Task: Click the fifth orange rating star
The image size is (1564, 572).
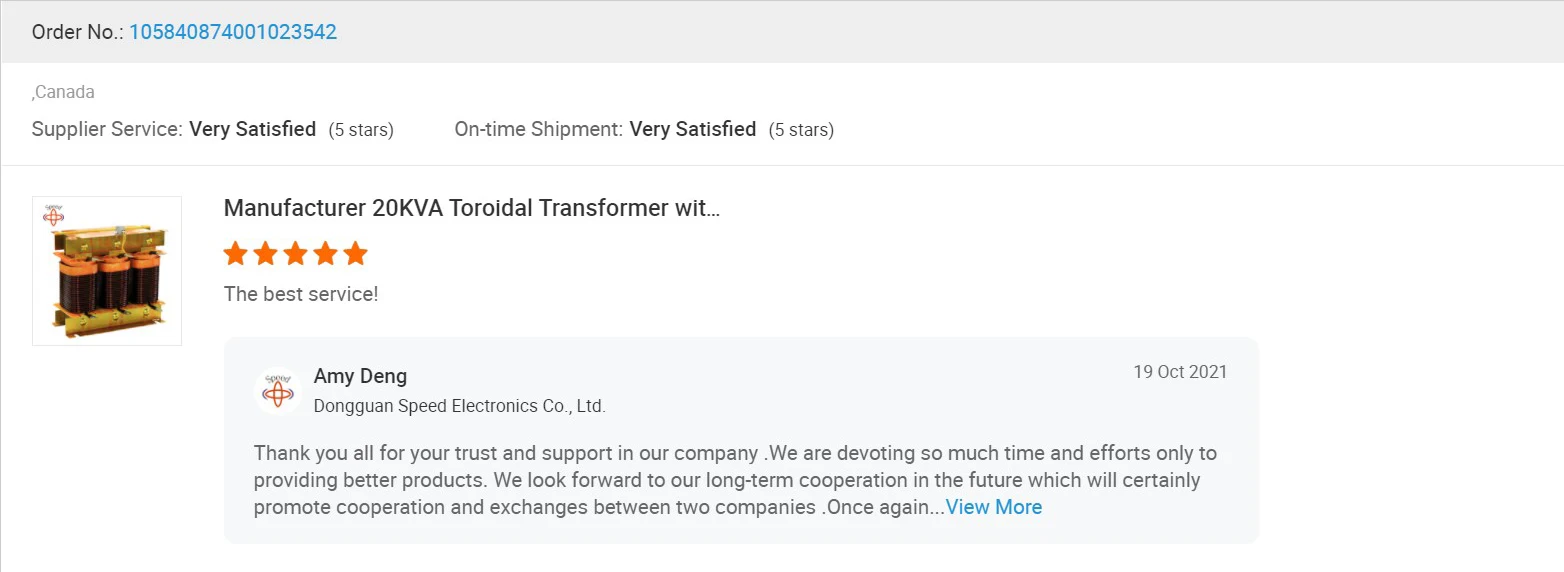Action: coord(356,253)
